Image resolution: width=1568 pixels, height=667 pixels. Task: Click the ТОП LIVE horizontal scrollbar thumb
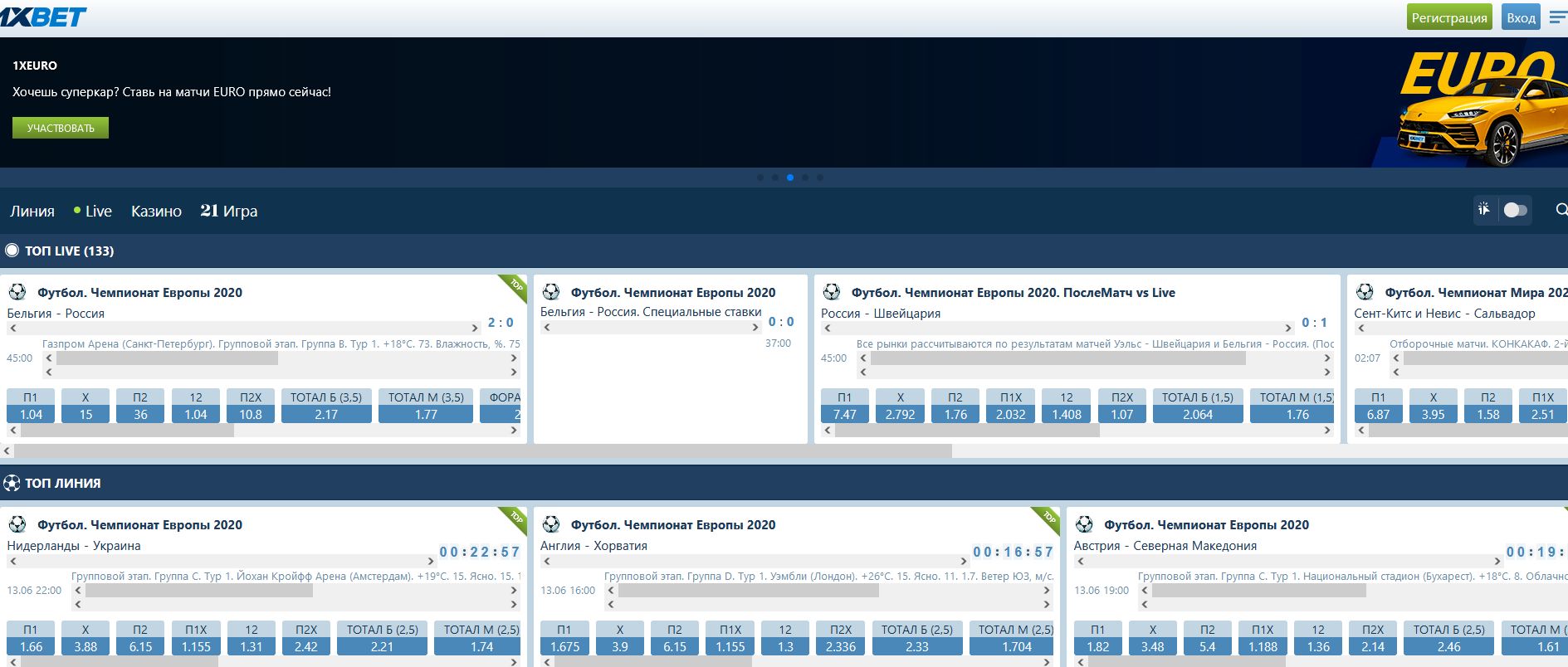(x=481, y=451)
